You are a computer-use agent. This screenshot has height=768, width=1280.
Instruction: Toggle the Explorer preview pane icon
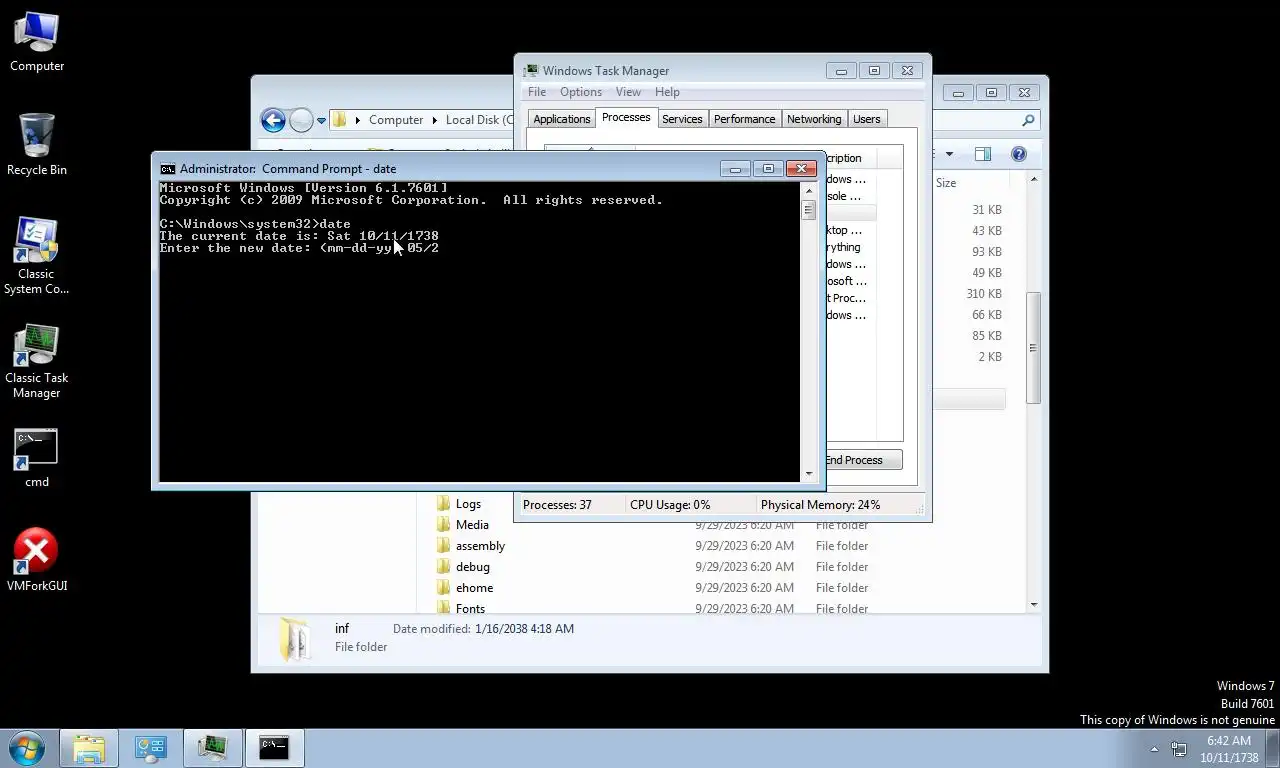pyautogui.click(x=983, y=154)
